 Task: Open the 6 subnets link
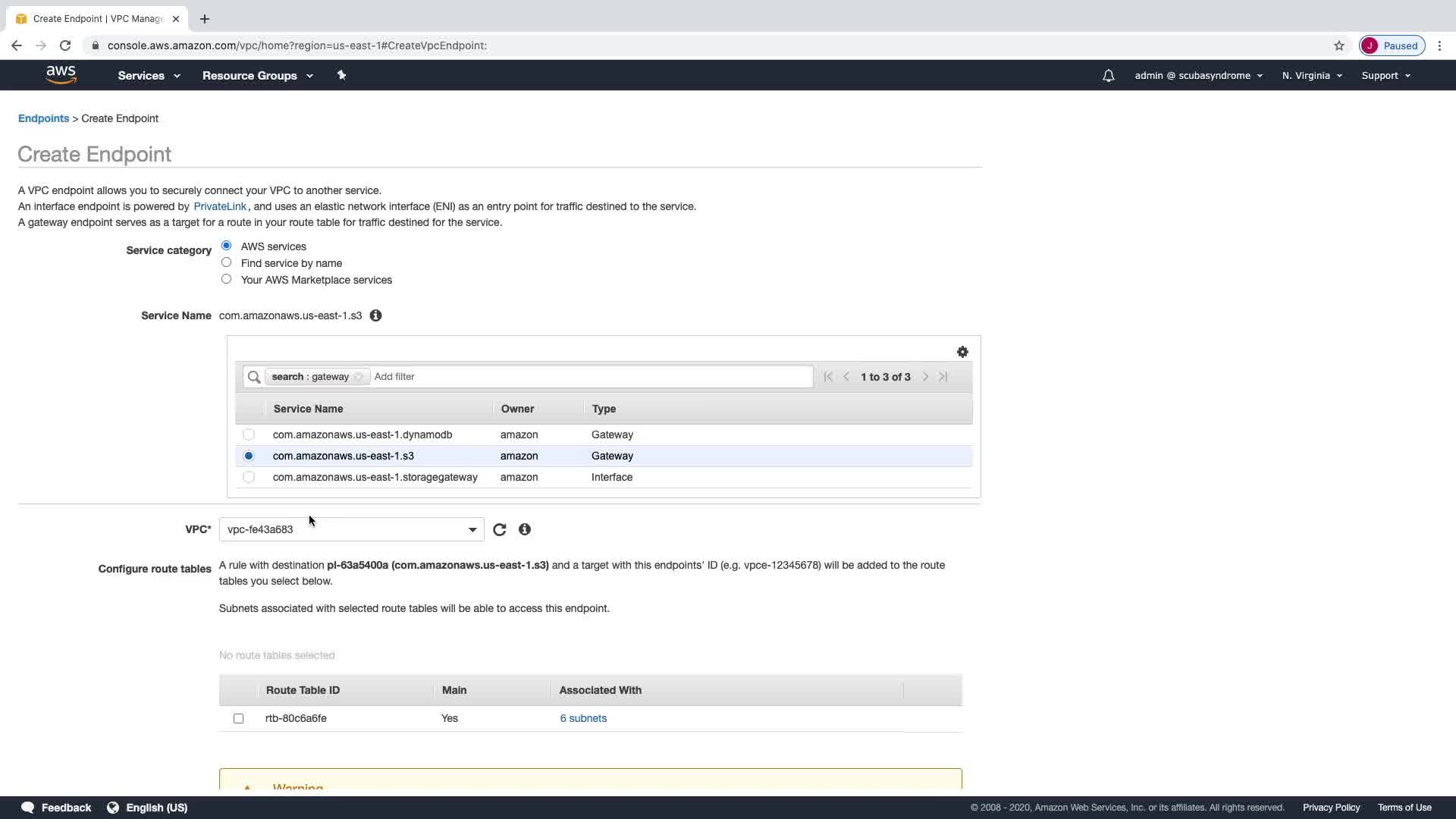click(582, 718)
